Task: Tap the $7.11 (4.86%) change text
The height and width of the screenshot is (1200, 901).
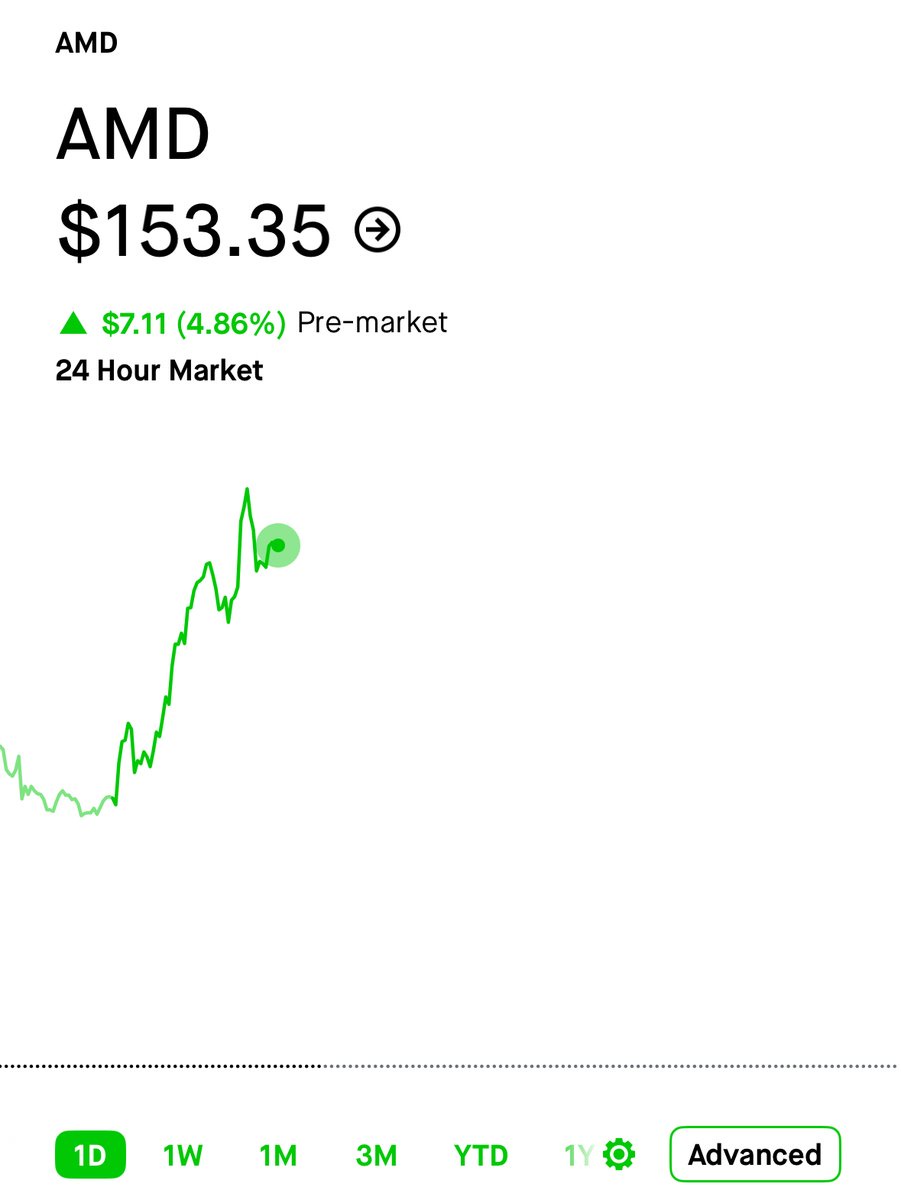Action: click(x=194, y=323)
